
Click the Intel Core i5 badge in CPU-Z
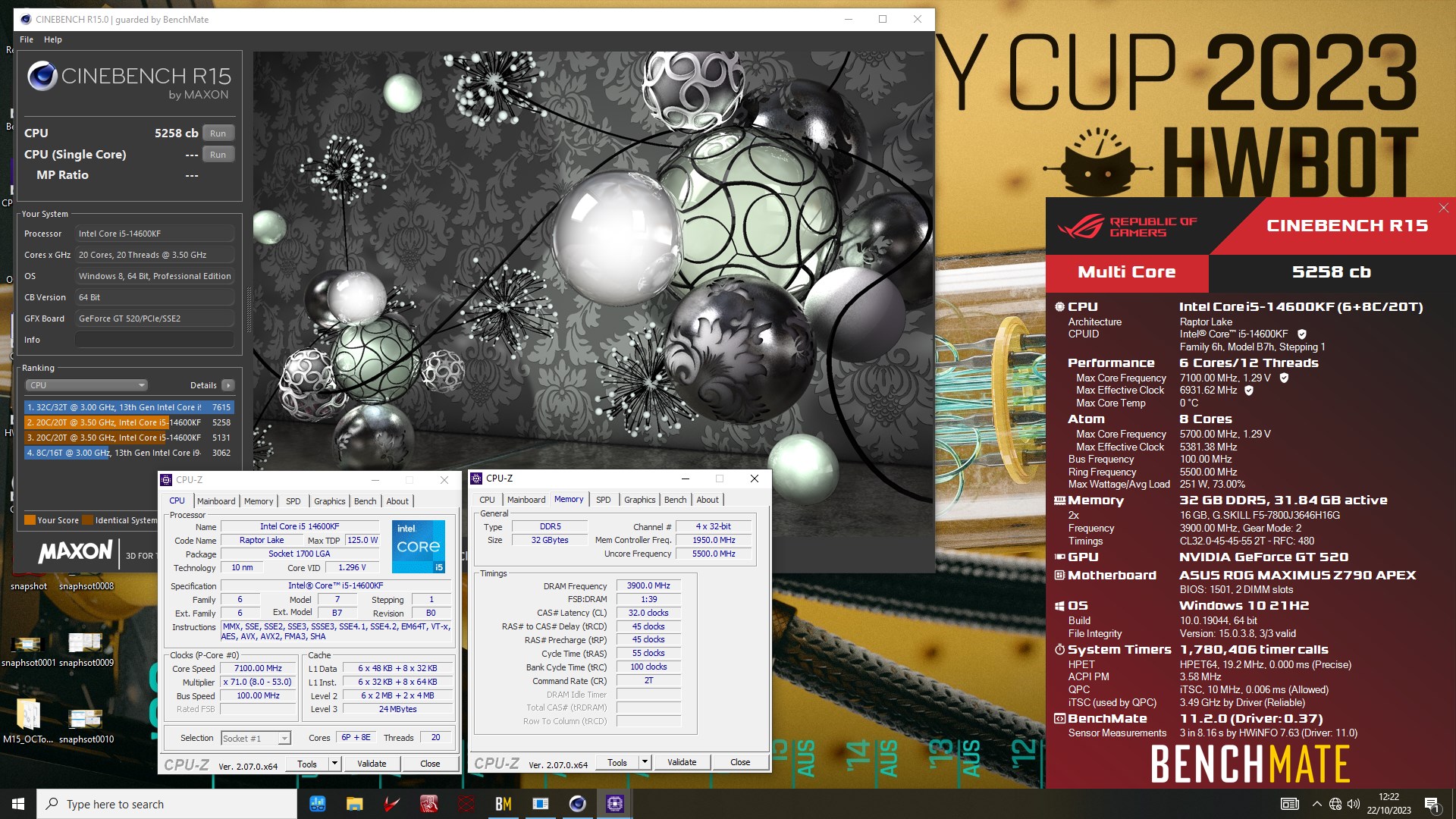coord(419,546)
